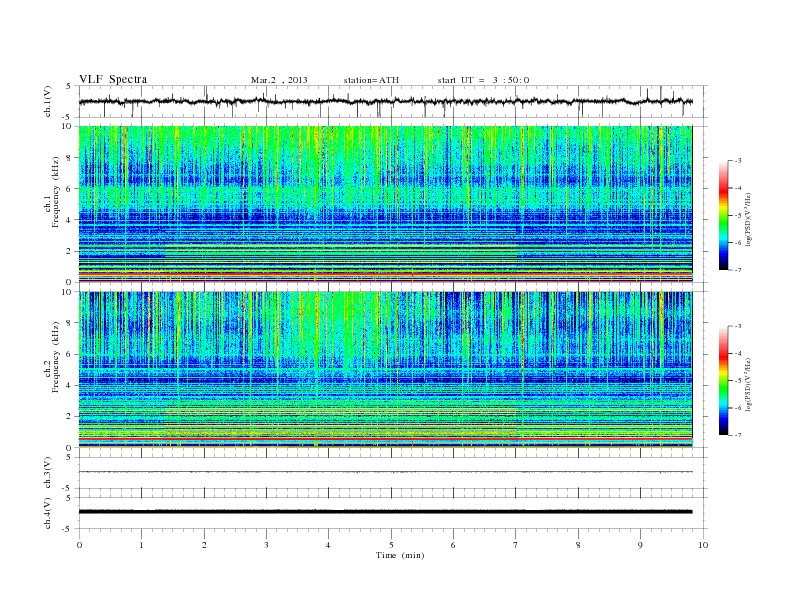Screen dimensions: 792x612
Task: Click the upper color bar "-3" tick label
Action: coord(737,161)
